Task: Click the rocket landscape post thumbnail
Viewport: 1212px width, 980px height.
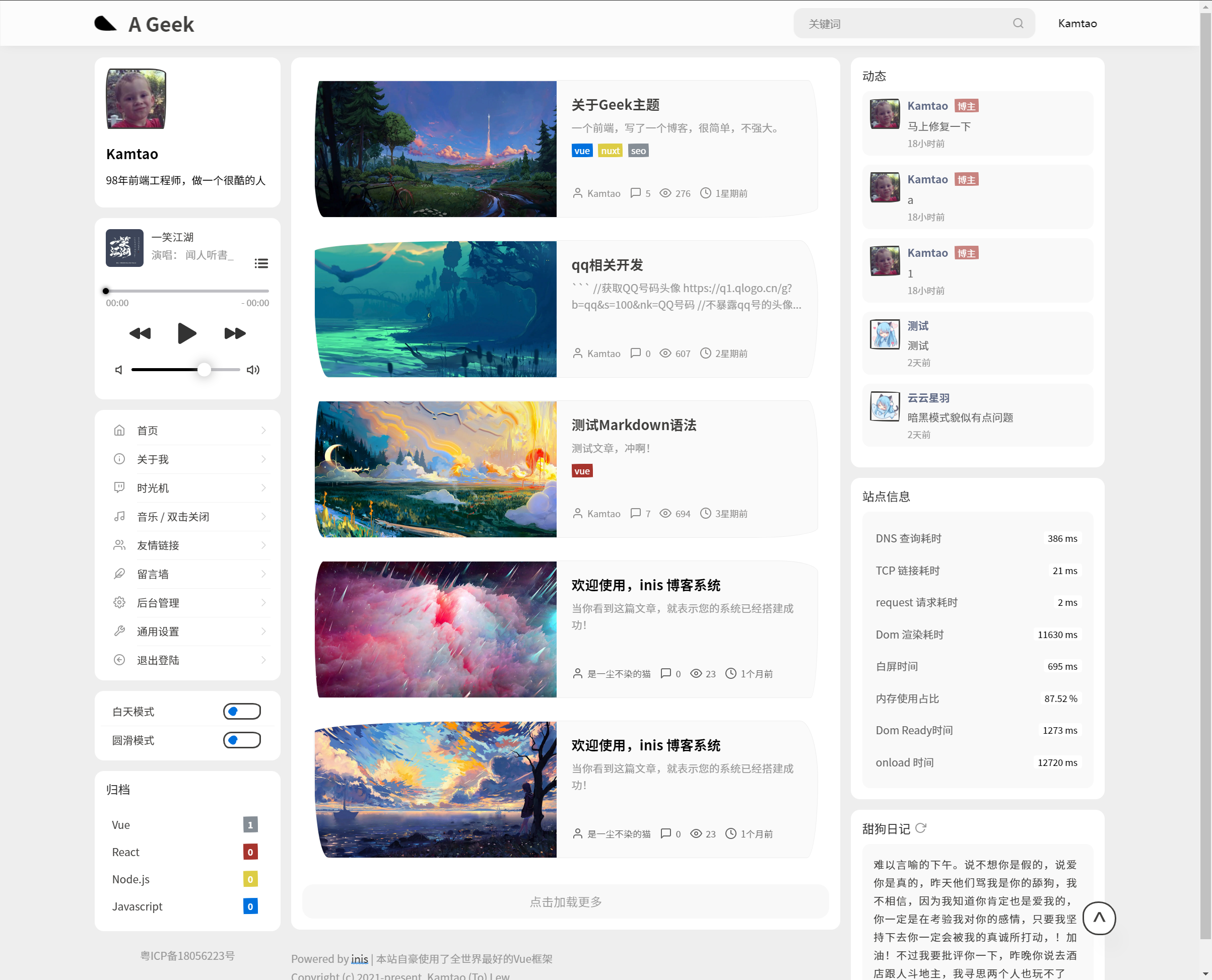Action: [x=435, y=149]
